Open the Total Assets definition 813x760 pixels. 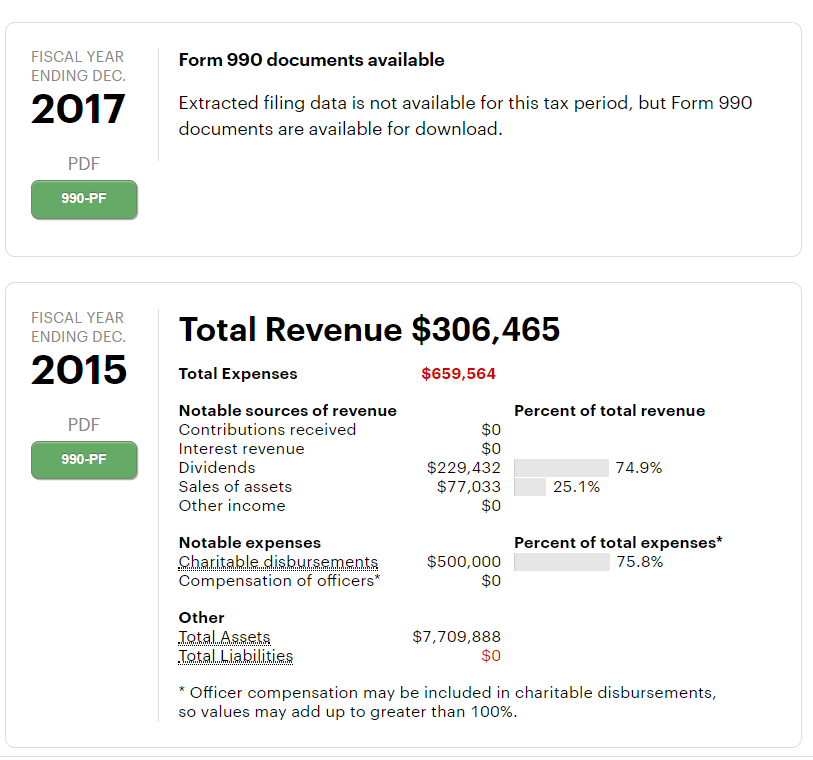point(225,637)
